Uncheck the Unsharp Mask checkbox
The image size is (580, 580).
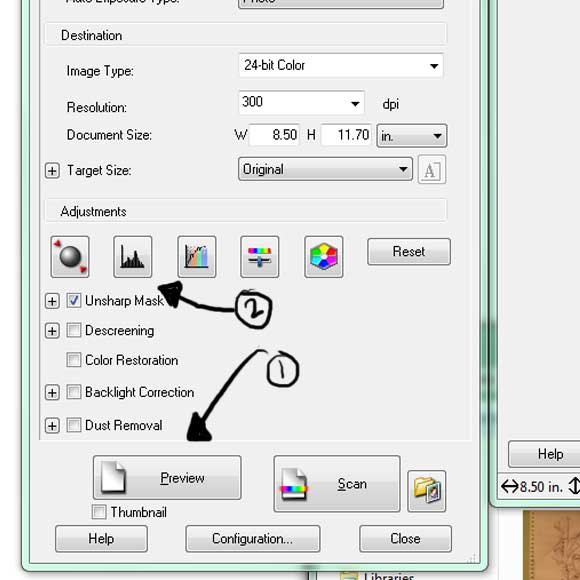(74, 301)
